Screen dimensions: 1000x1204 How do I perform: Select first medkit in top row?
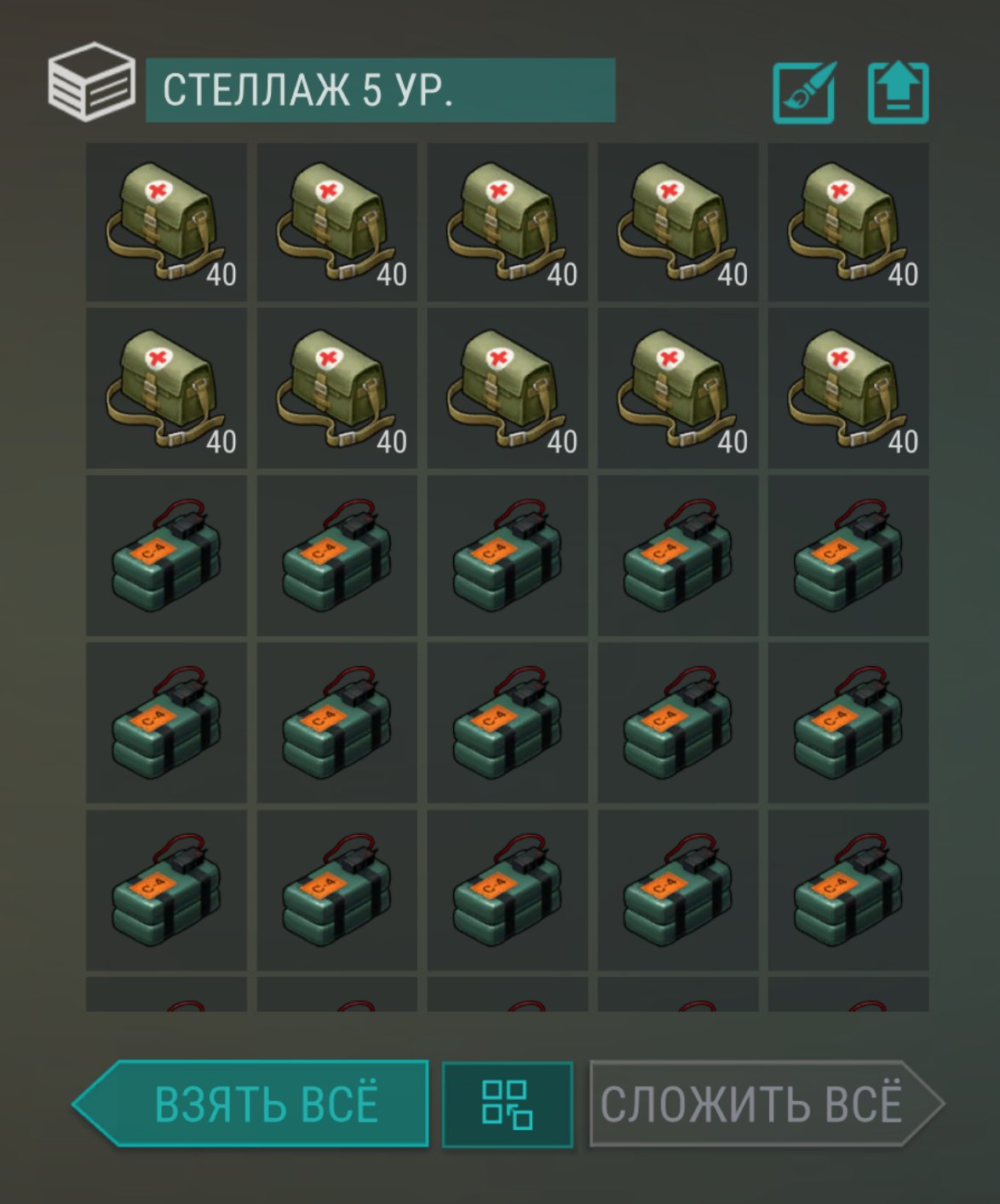[166, 222]
